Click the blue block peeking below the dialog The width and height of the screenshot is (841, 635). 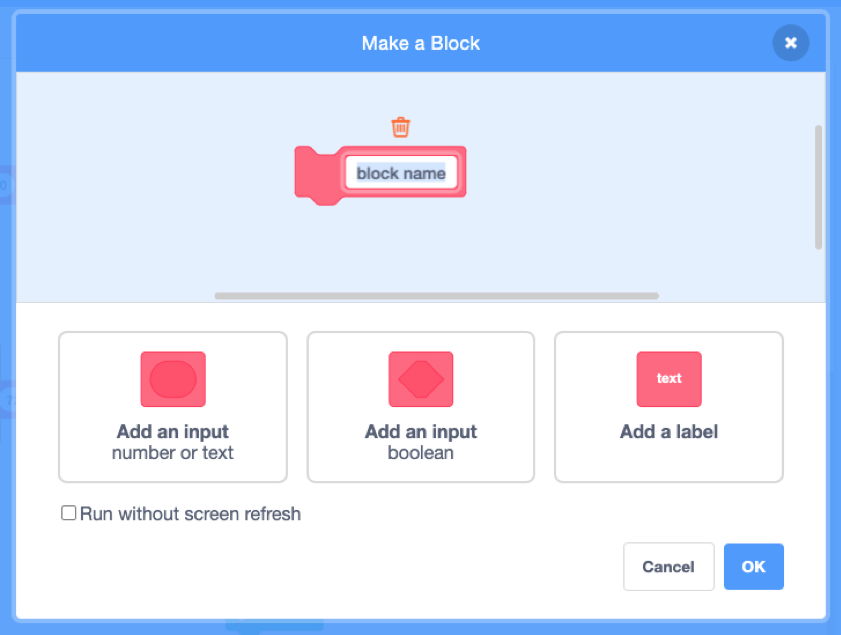[x=275, y=628]
